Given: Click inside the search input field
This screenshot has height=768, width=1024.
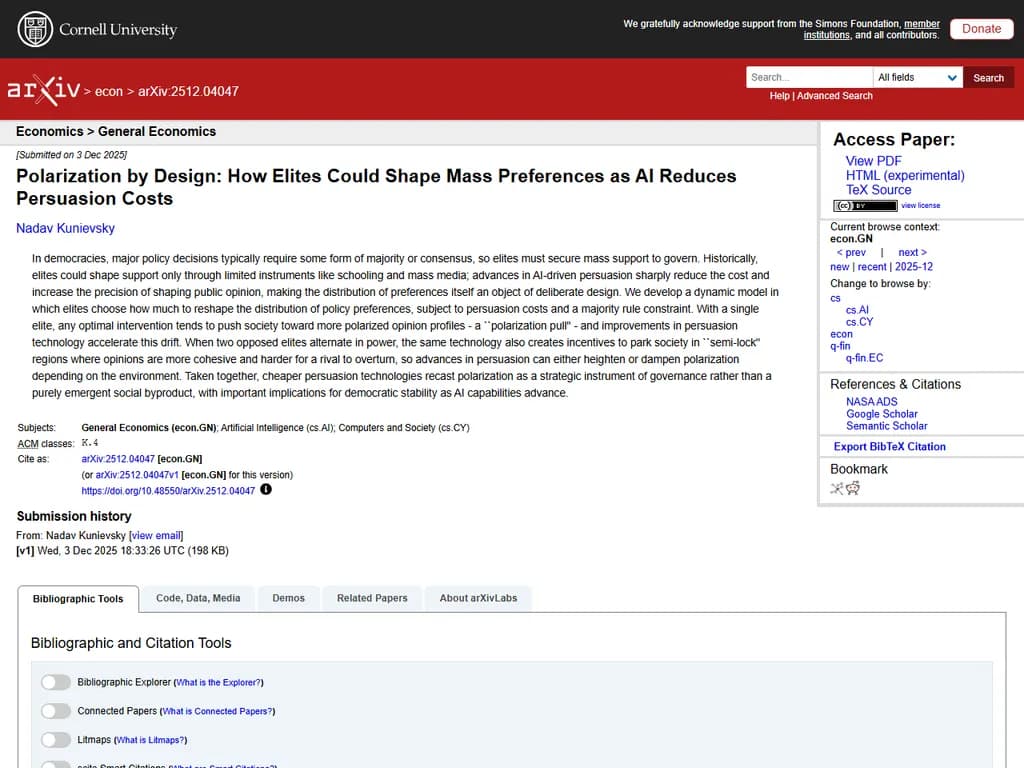Looking at the screenshot, I should 808,77.
